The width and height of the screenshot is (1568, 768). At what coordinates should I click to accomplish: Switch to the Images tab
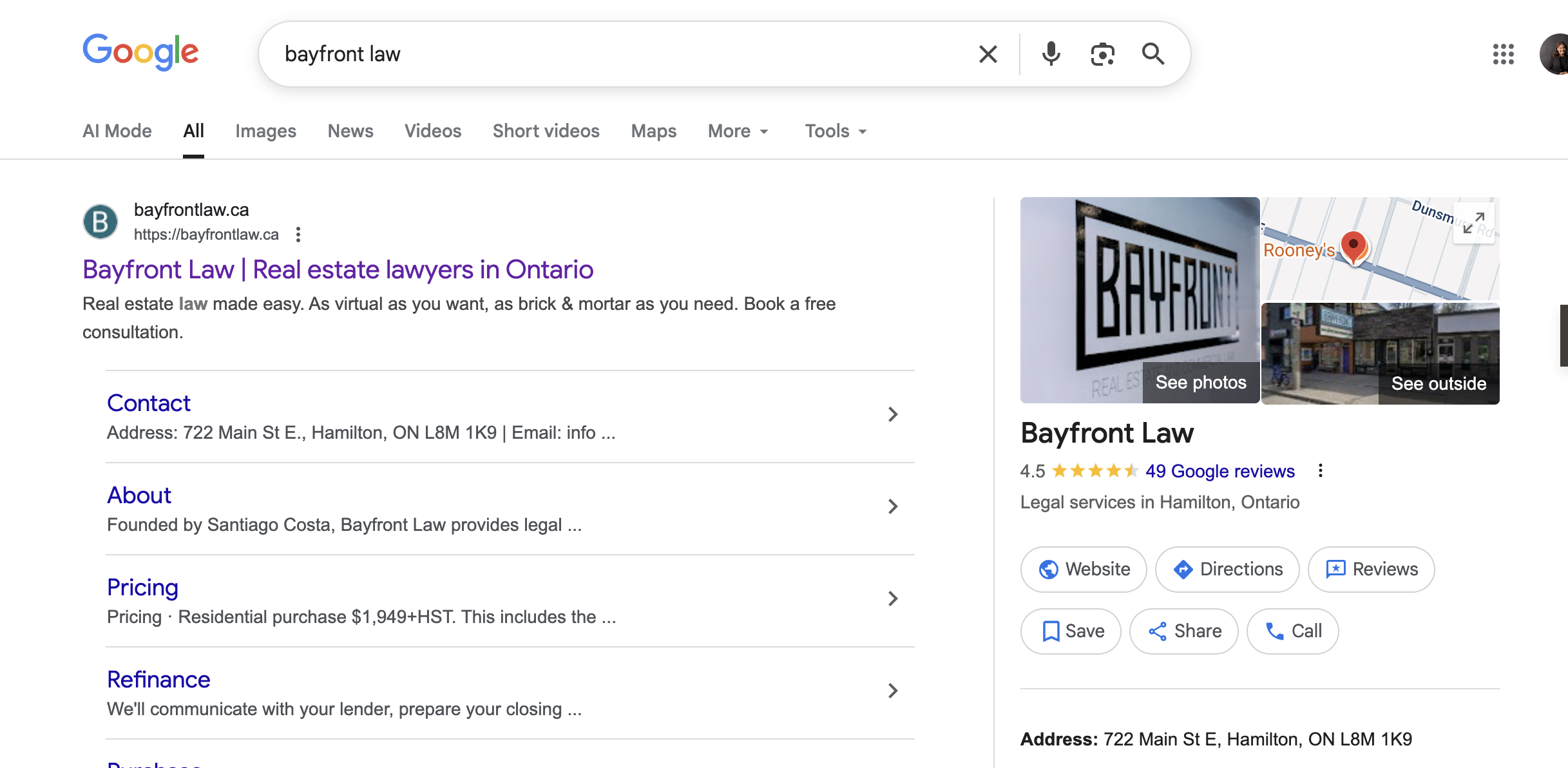click(265, 131)
